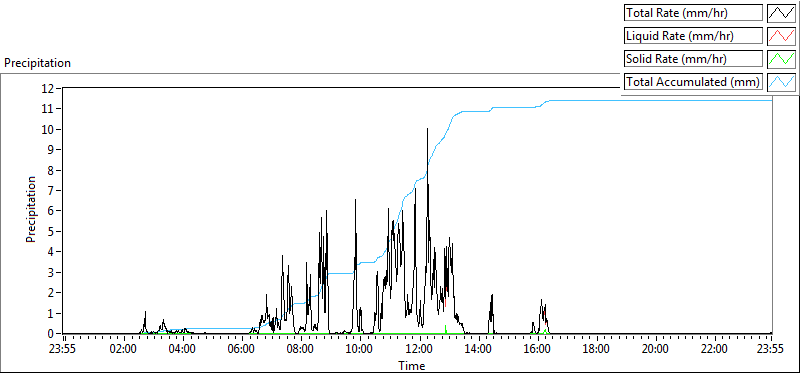Click the 22:00 tick label

(x=715, y=349)
